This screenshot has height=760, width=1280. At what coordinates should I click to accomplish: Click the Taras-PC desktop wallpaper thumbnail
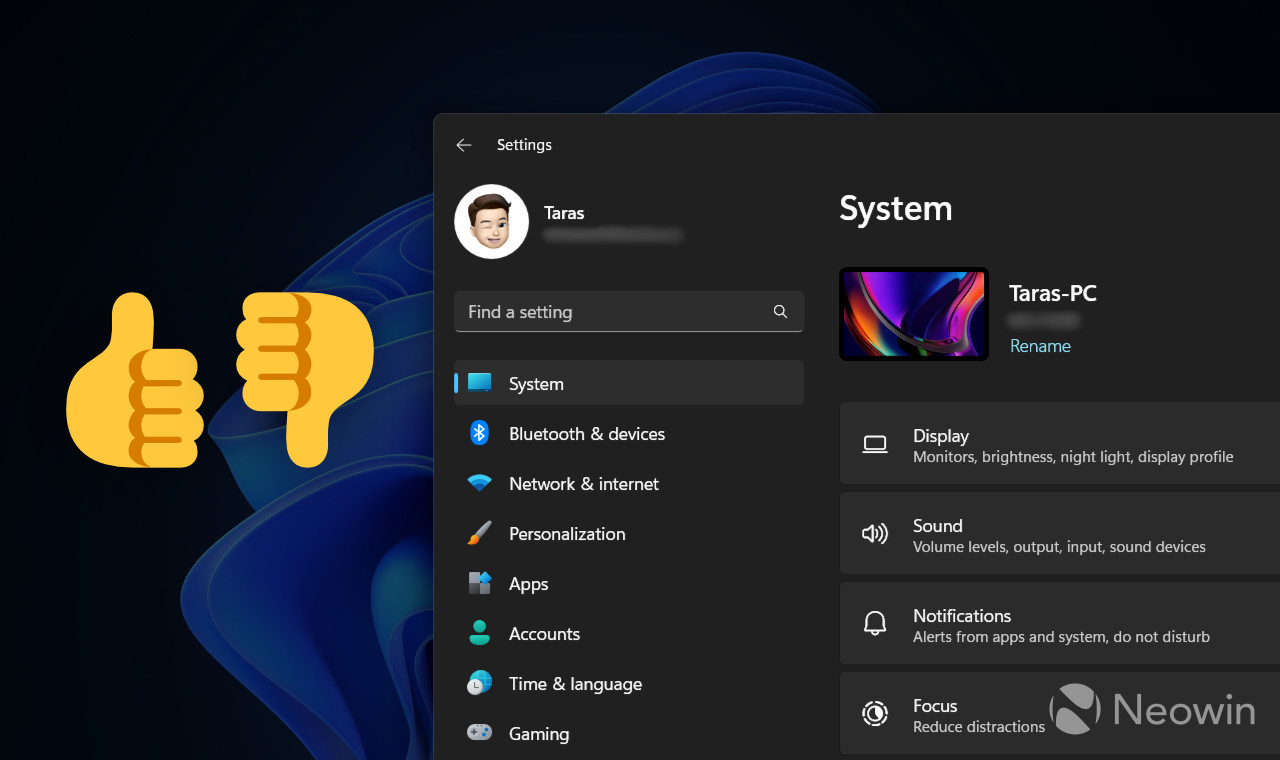tap(914, 314)
